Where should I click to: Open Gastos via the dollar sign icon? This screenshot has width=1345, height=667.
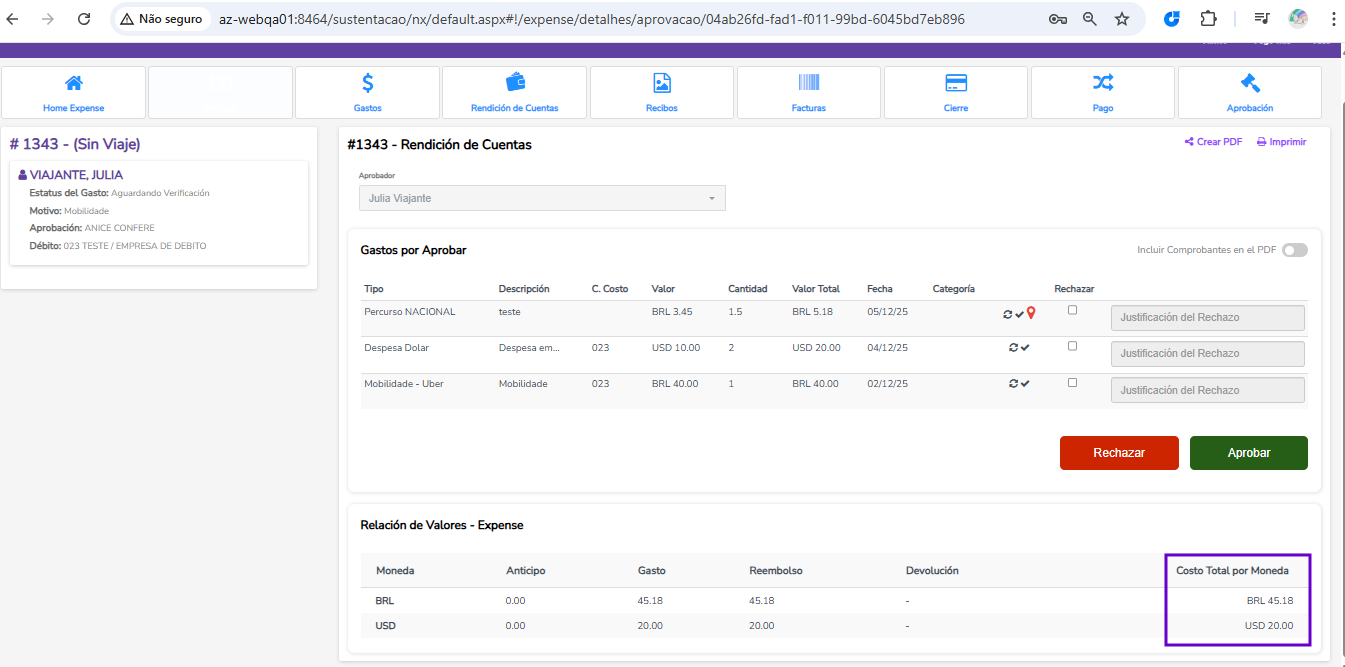coord(367,84)
